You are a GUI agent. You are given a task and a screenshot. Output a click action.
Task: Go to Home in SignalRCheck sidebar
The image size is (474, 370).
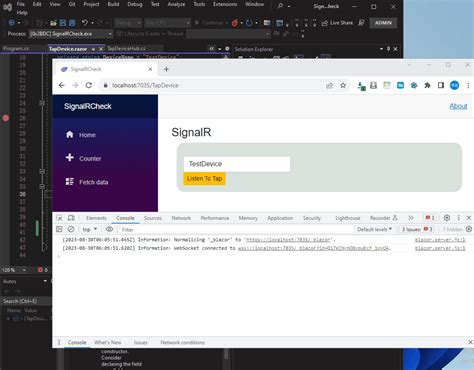81,135
